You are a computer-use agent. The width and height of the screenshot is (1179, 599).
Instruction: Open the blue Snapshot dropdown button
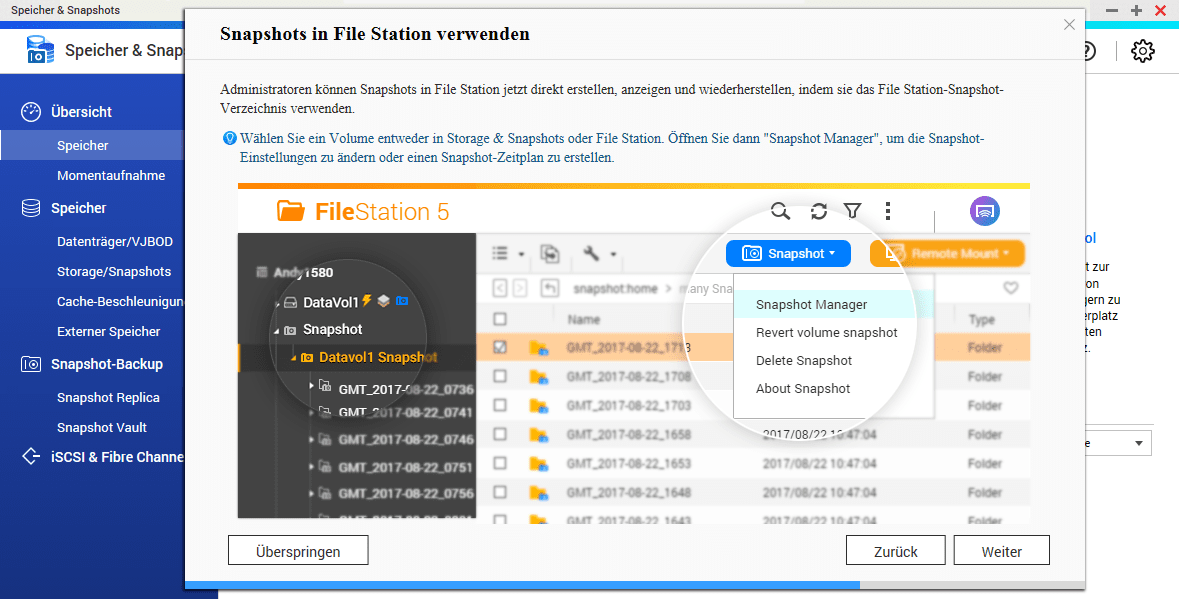[x=788, y=253]
